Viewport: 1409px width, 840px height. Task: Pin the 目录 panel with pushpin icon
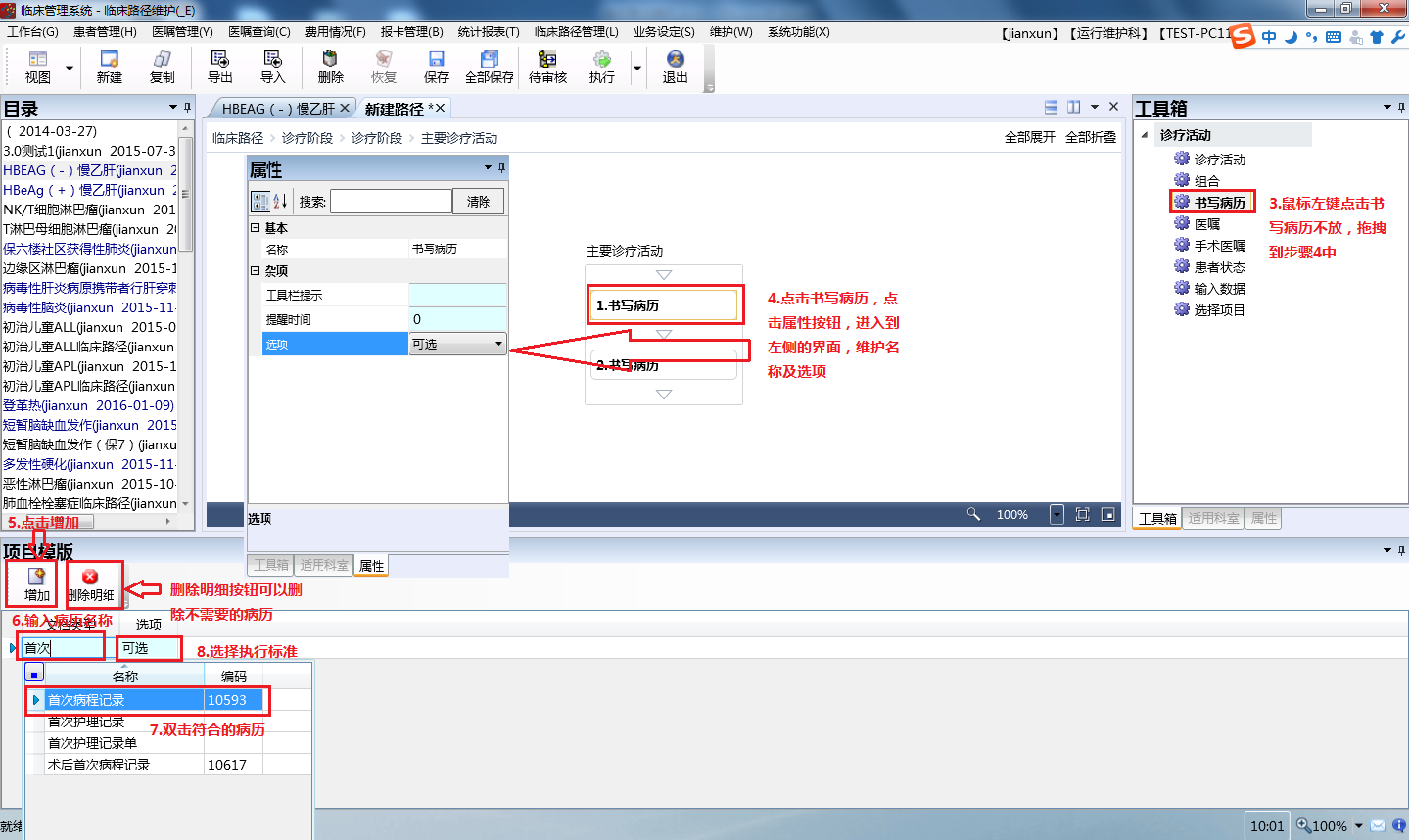188,108
